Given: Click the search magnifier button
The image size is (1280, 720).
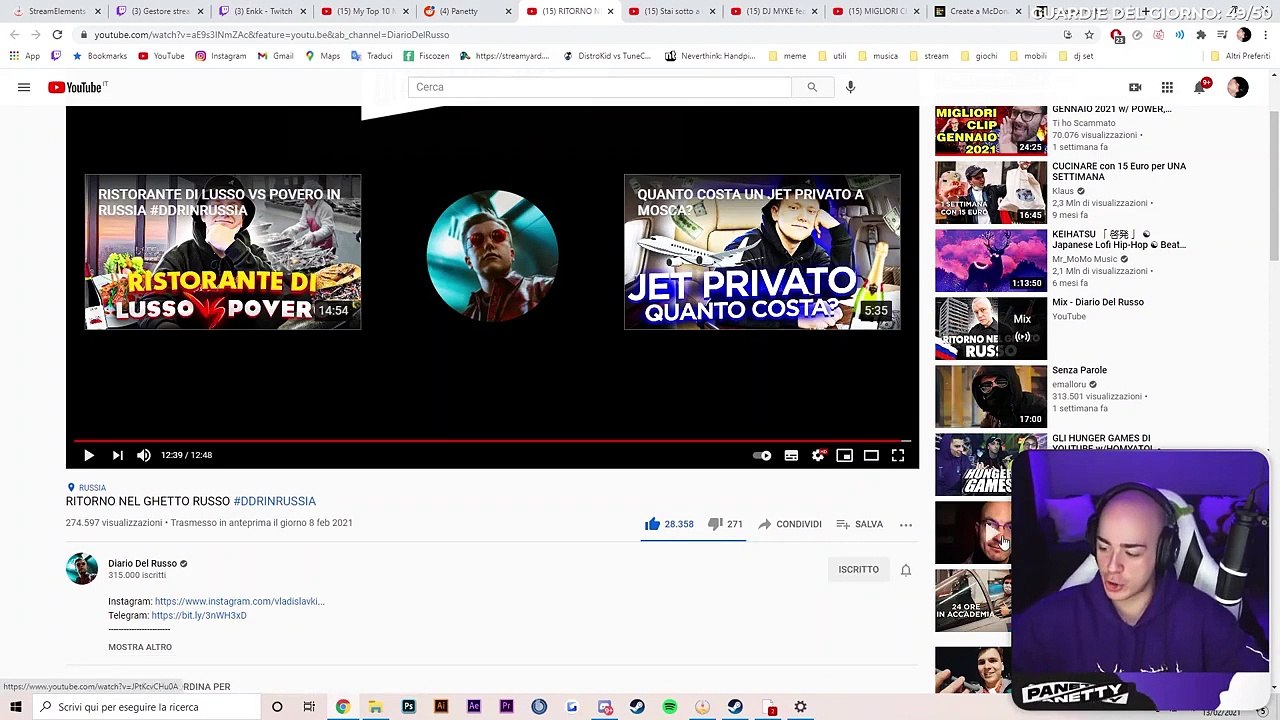Looking at the screenshot, I should pos(812,87).
